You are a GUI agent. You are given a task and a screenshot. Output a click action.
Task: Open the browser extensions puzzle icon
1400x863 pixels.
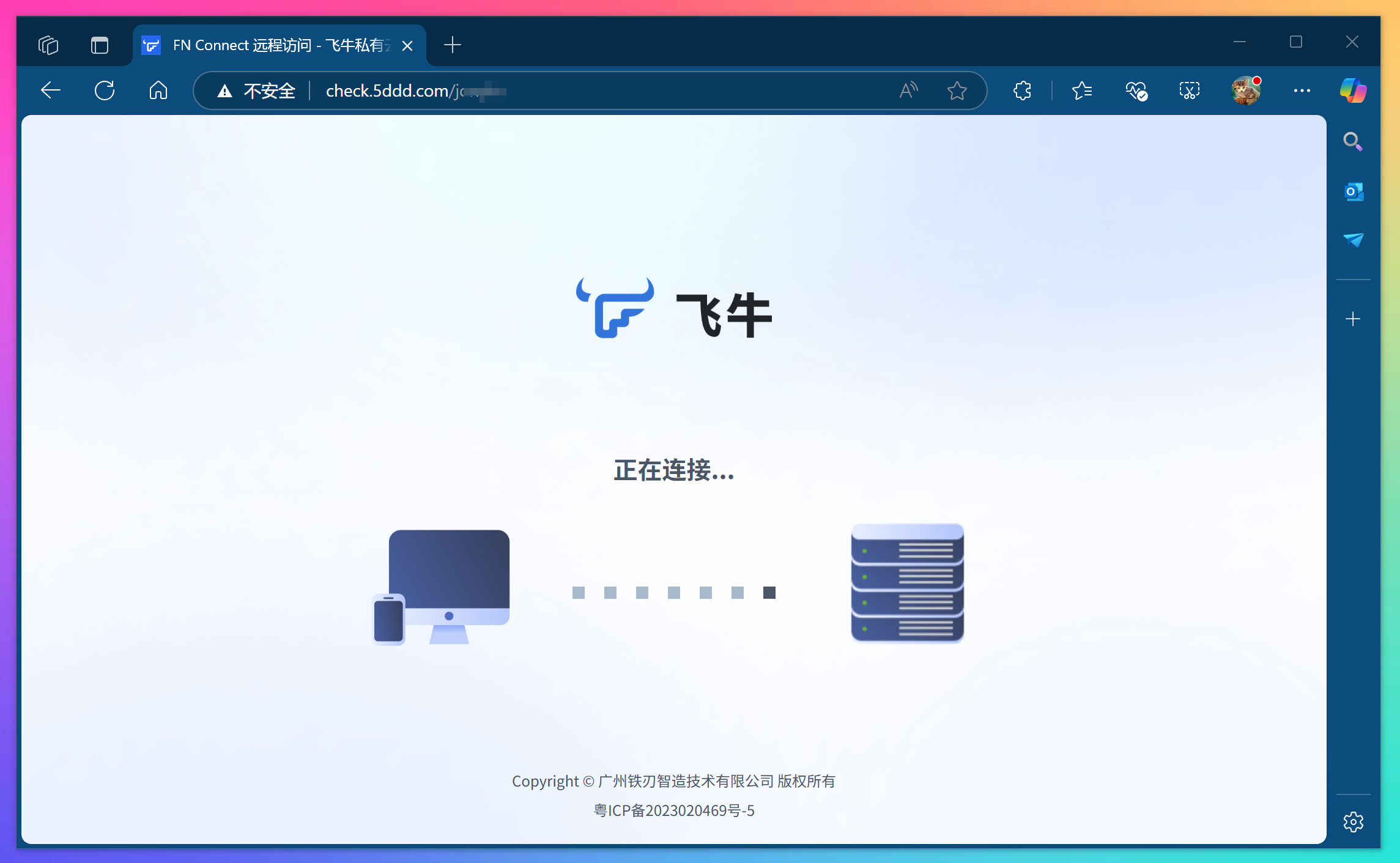(x=1022, y=91)
